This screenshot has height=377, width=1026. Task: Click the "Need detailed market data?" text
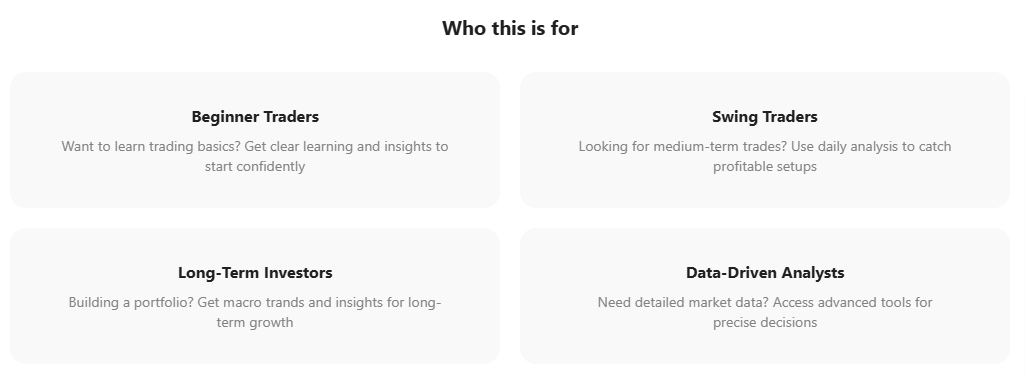pyautogui.click(x=683, y=302)
